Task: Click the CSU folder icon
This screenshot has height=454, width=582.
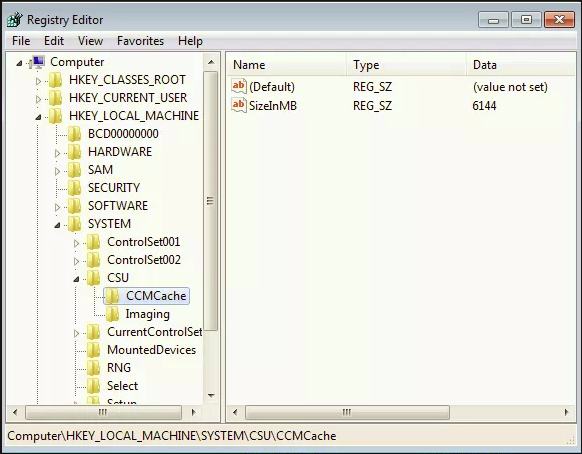Action: tap(93, 278)
